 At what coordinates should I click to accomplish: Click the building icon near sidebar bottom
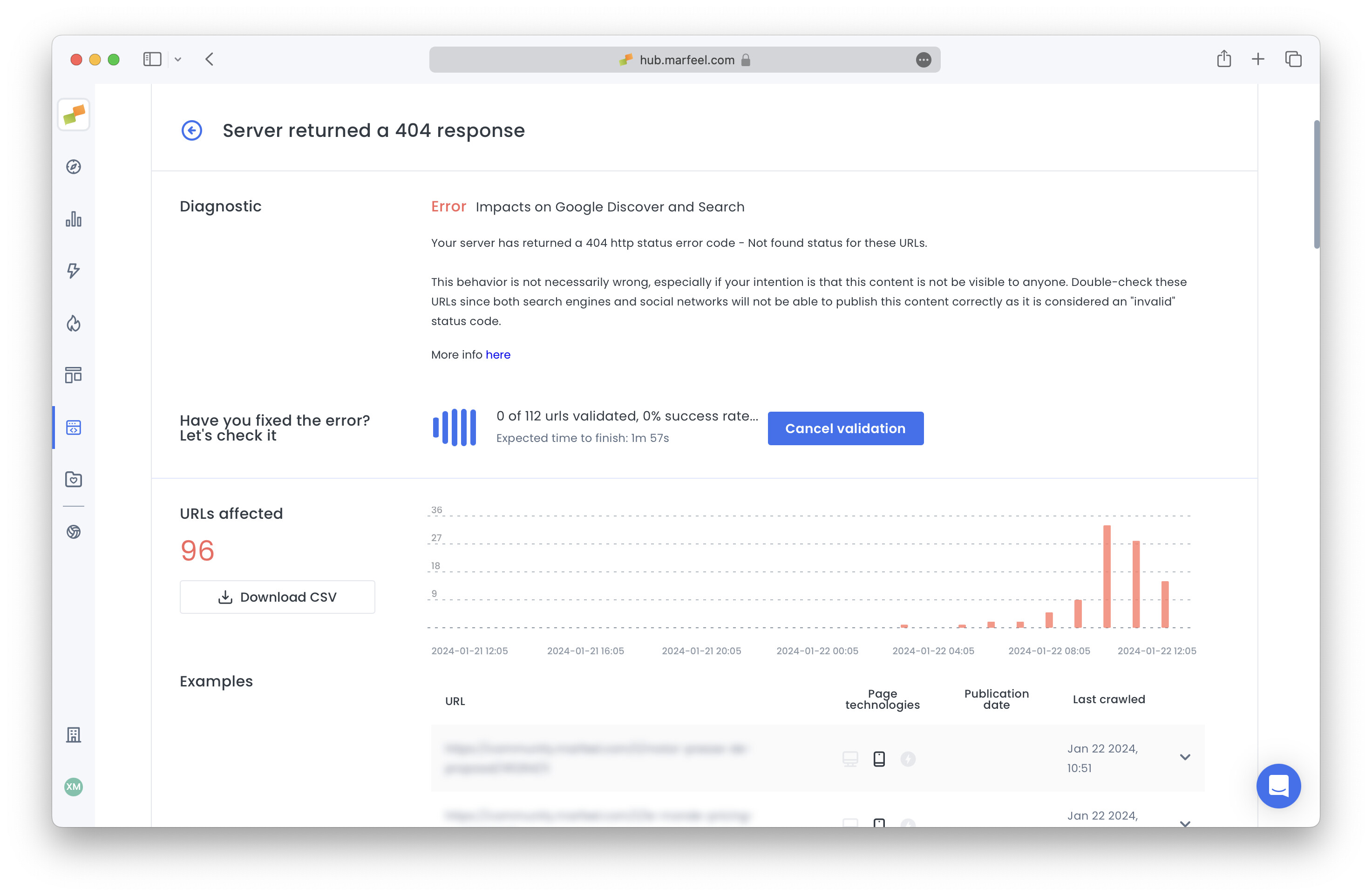pyautogui.click(x=73, y=735)
